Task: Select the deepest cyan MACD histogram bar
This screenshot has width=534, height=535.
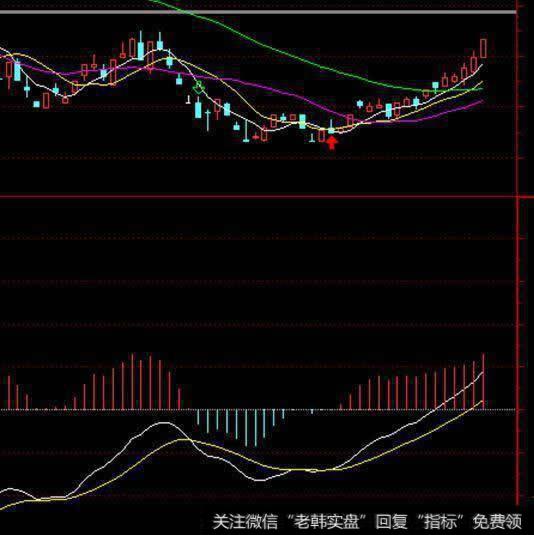Action: click(x=256, y=428)
